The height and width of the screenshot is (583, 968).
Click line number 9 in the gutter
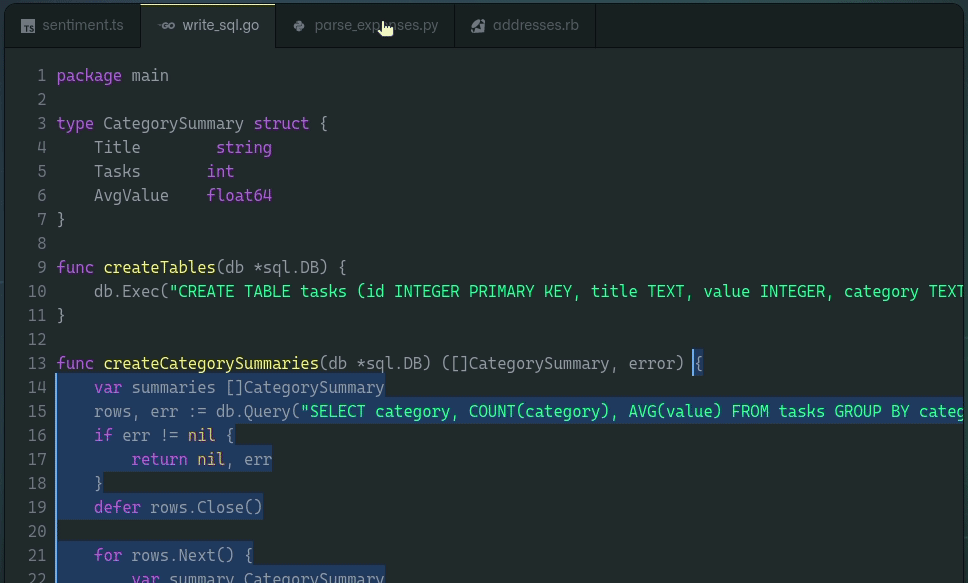coord(41,267)
